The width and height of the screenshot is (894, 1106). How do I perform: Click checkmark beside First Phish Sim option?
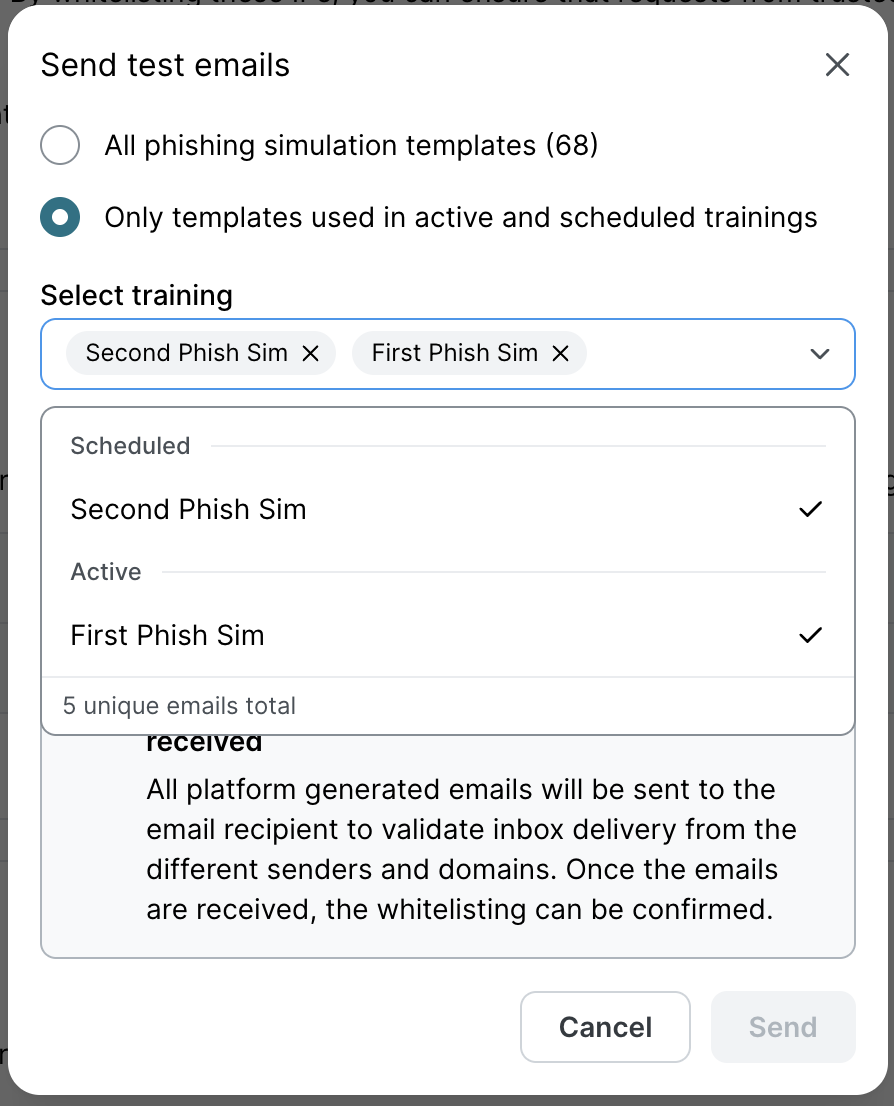click(810, 636)
